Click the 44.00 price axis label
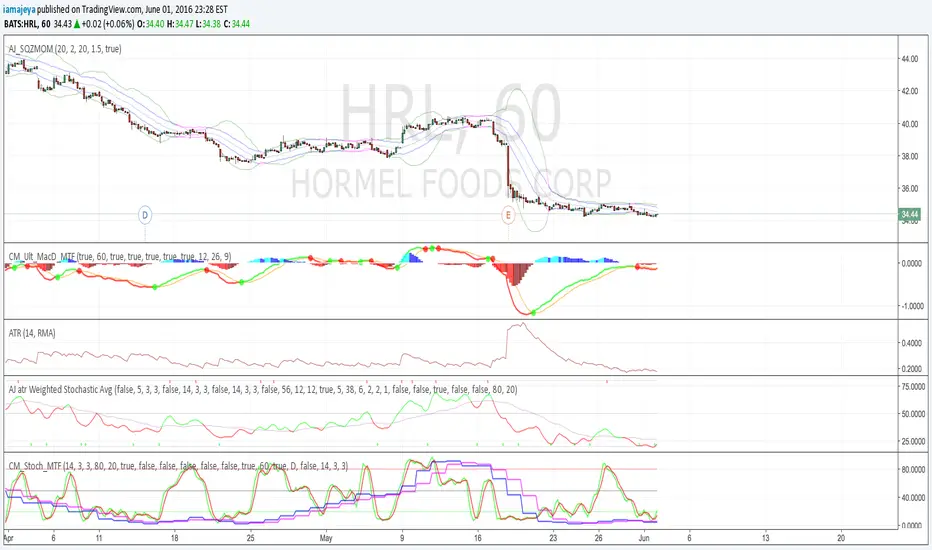 coord(910,59)
